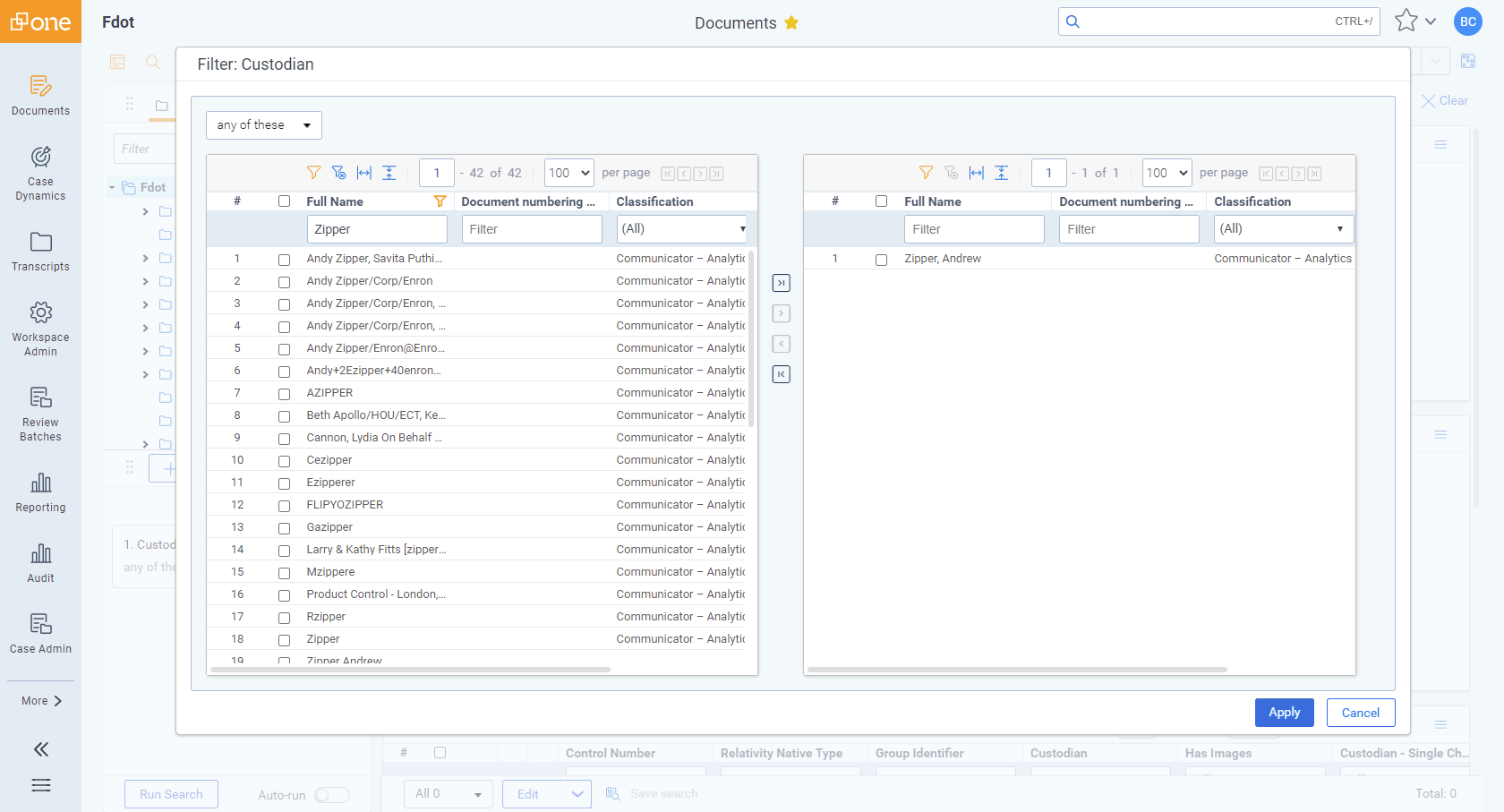Click the Cancel button

tap(1360, 713)
